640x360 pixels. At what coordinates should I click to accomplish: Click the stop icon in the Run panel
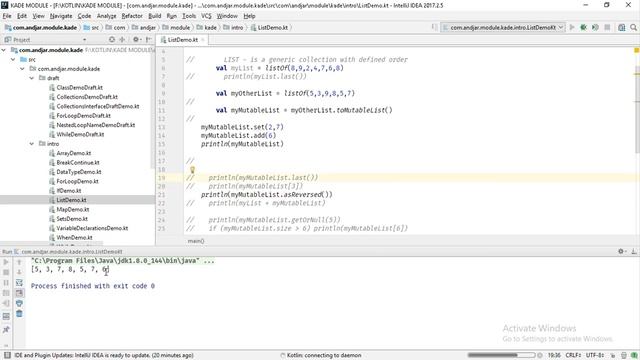tap(6, 272)
